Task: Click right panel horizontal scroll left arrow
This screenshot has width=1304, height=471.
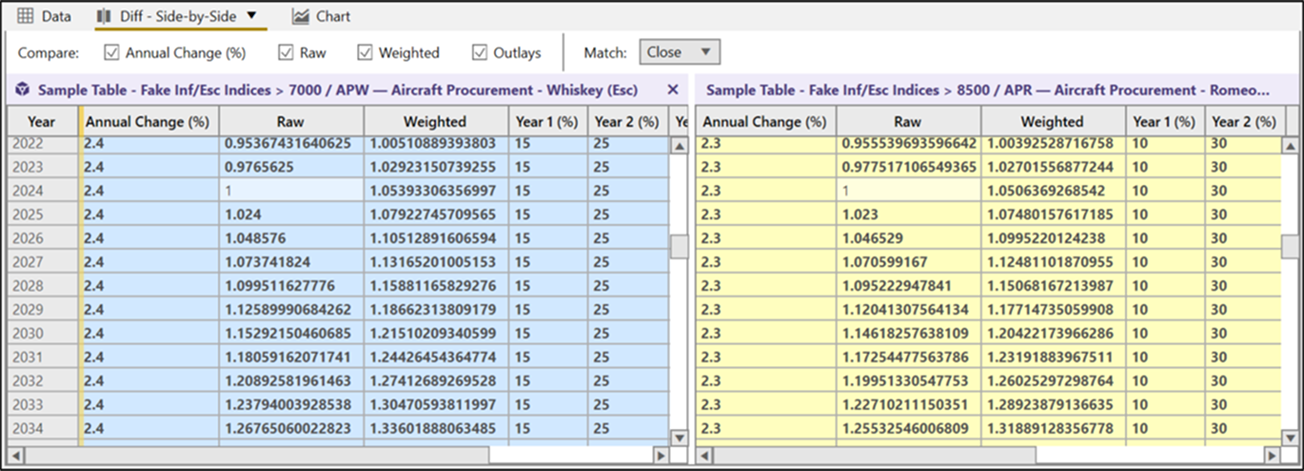Action: tap(703, 455)
